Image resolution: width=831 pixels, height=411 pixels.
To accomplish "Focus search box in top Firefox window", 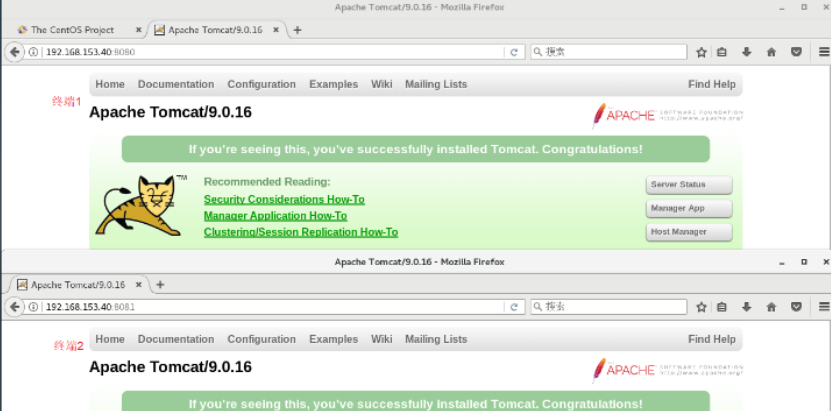I will (608, 52).
